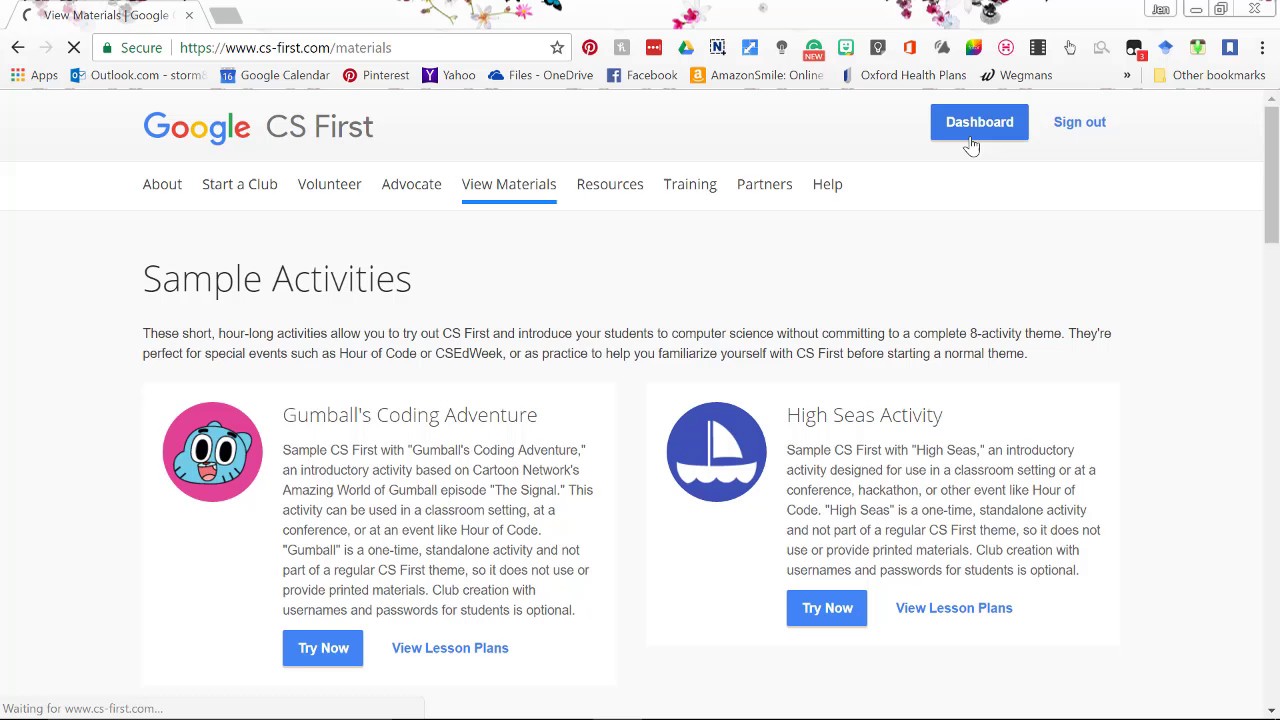Try Now for Gumball's Coding Adventure
This screenshot has height=720, width=1280.
click(323, 648)
